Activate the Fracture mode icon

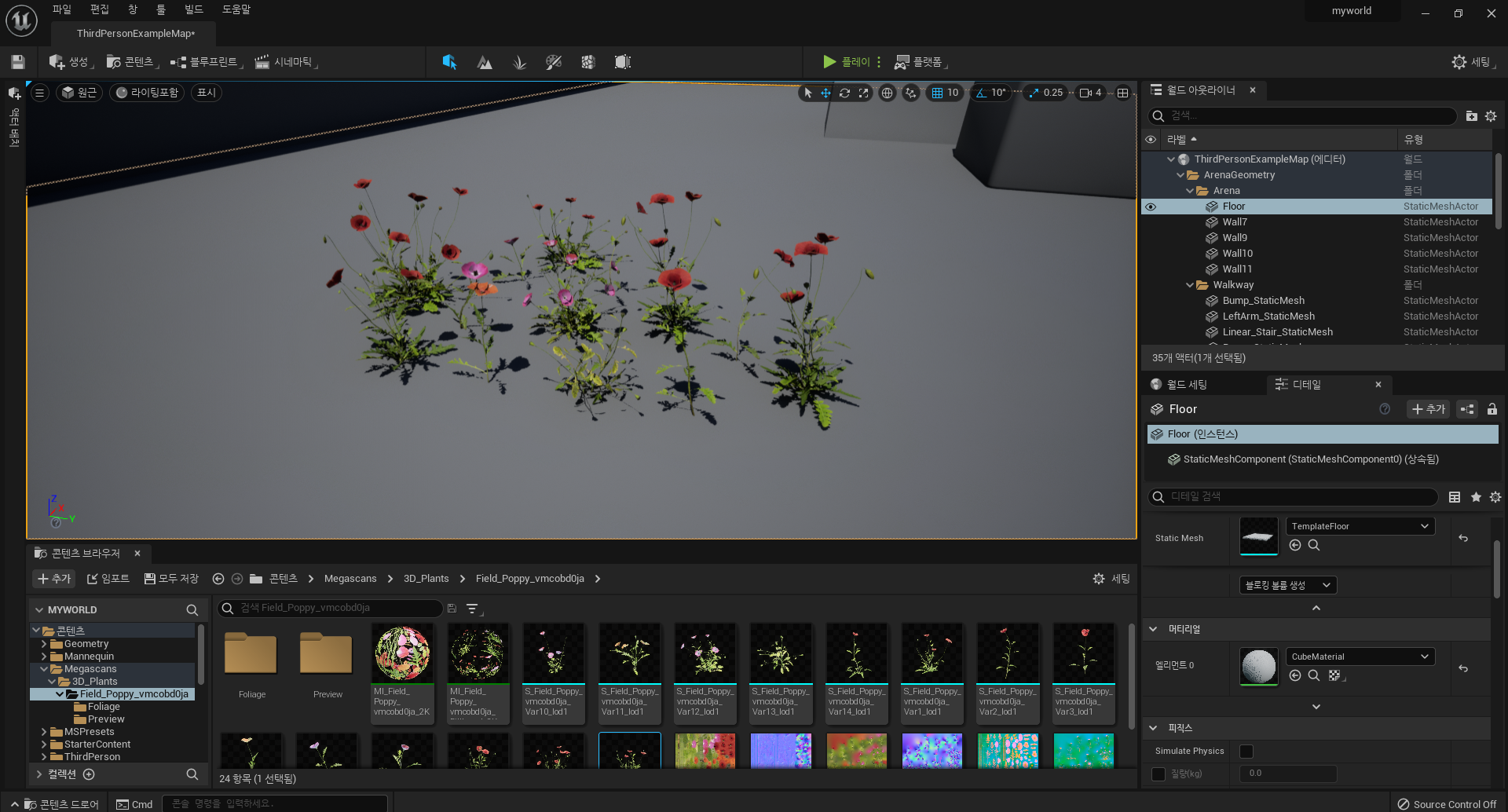tap(588, 62)
